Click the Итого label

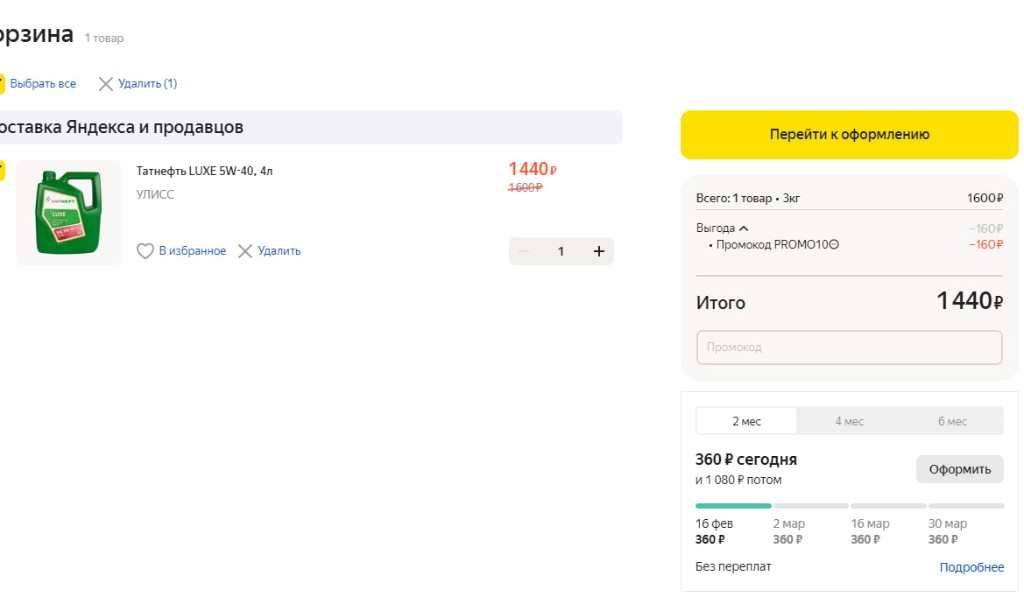[x=720, y=303]
